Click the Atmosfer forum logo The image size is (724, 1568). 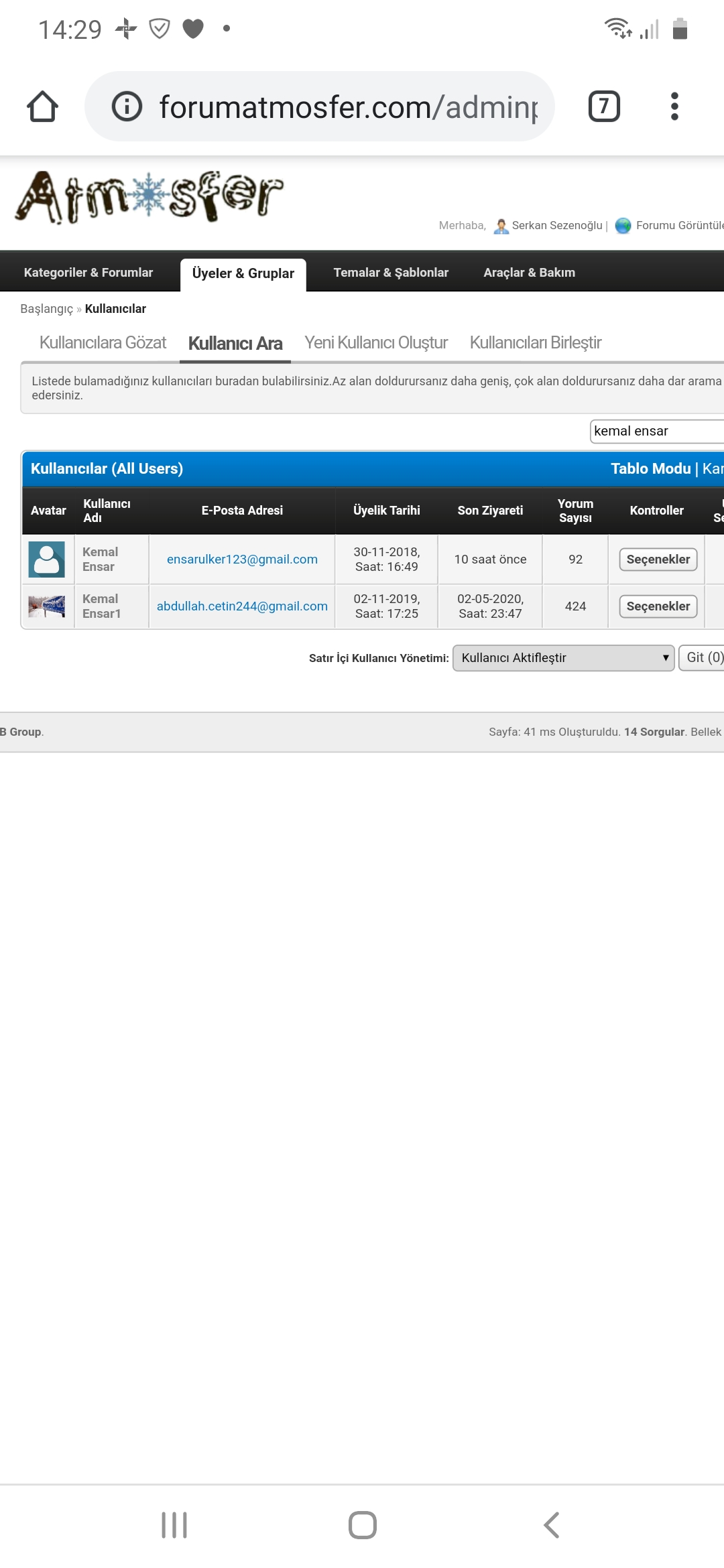(x=149, y=196)
